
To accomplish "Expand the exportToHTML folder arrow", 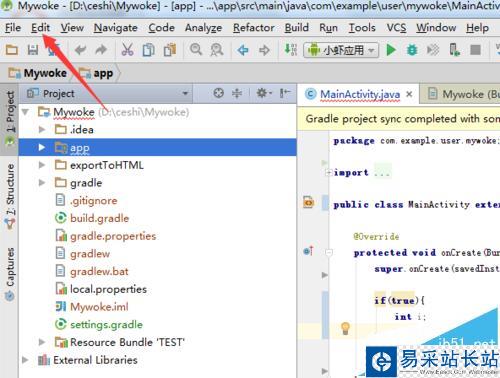I will pos(42,165).
